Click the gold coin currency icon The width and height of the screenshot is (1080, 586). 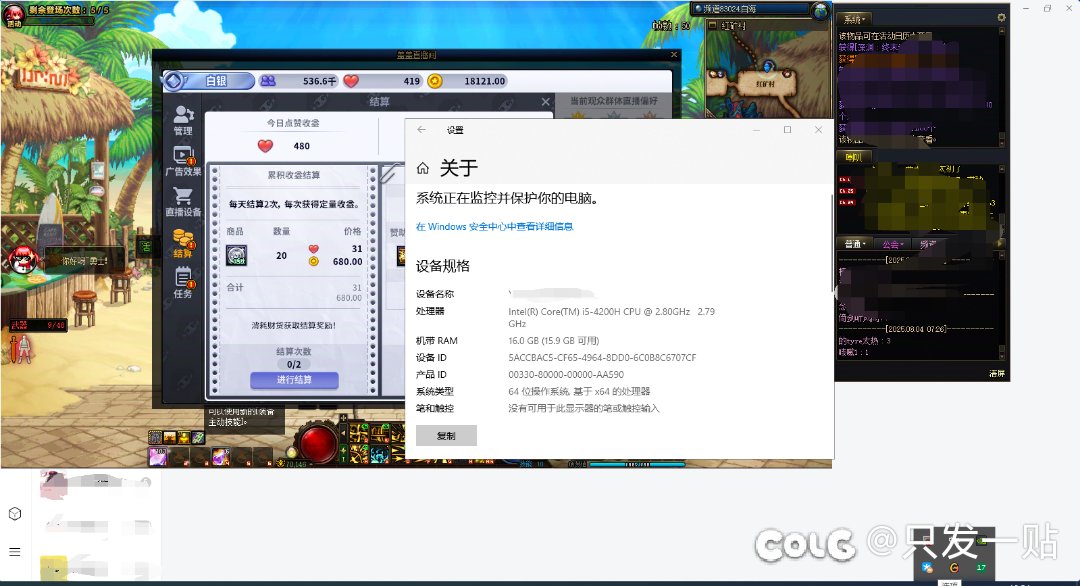click(x=435, y=81)
